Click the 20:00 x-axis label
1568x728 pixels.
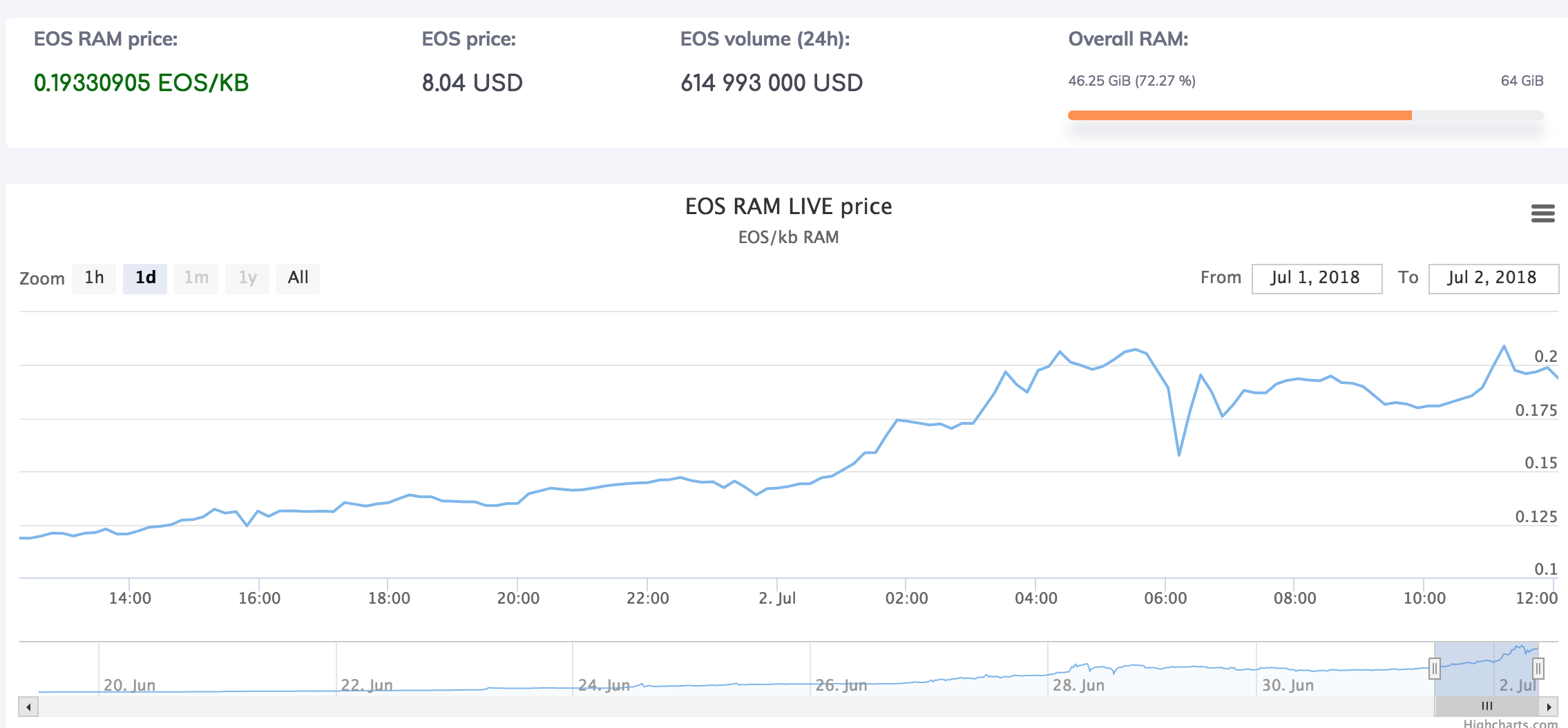click(x=518, y=598)
